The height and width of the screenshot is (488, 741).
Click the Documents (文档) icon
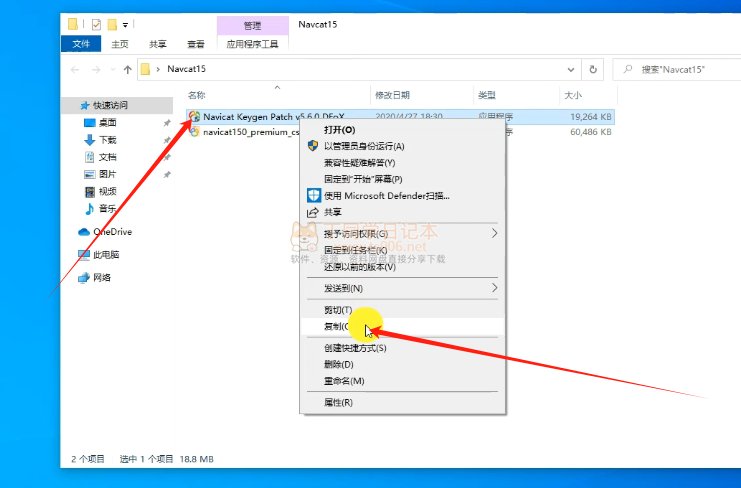tap(89, 157)
